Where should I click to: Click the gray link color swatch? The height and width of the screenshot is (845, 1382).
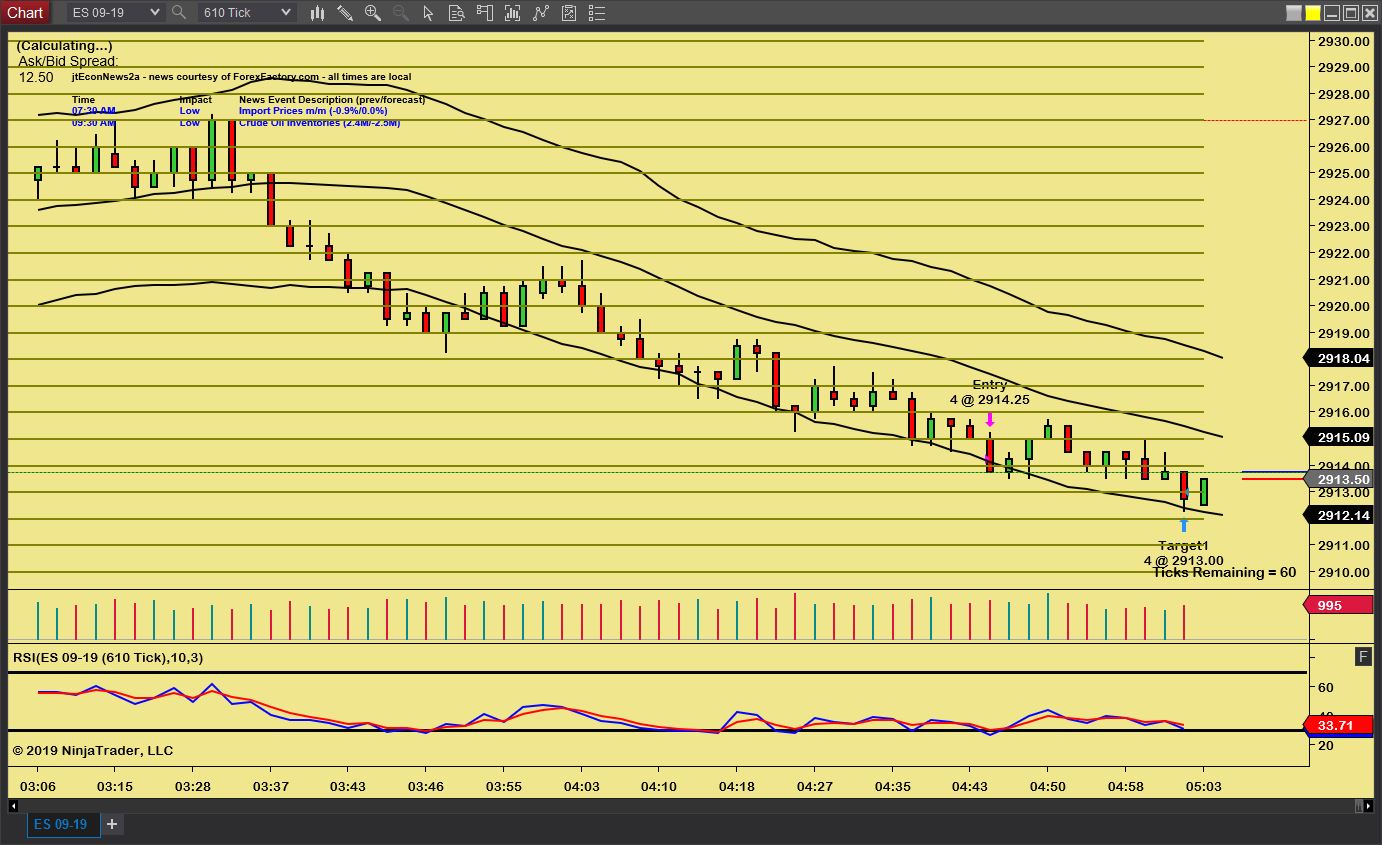pos(1294,13)
